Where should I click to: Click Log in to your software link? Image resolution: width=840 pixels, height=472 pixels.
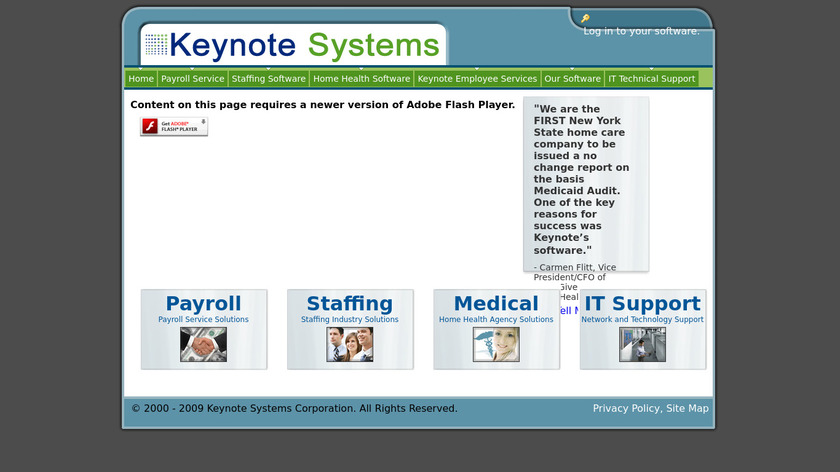(641, 31)
